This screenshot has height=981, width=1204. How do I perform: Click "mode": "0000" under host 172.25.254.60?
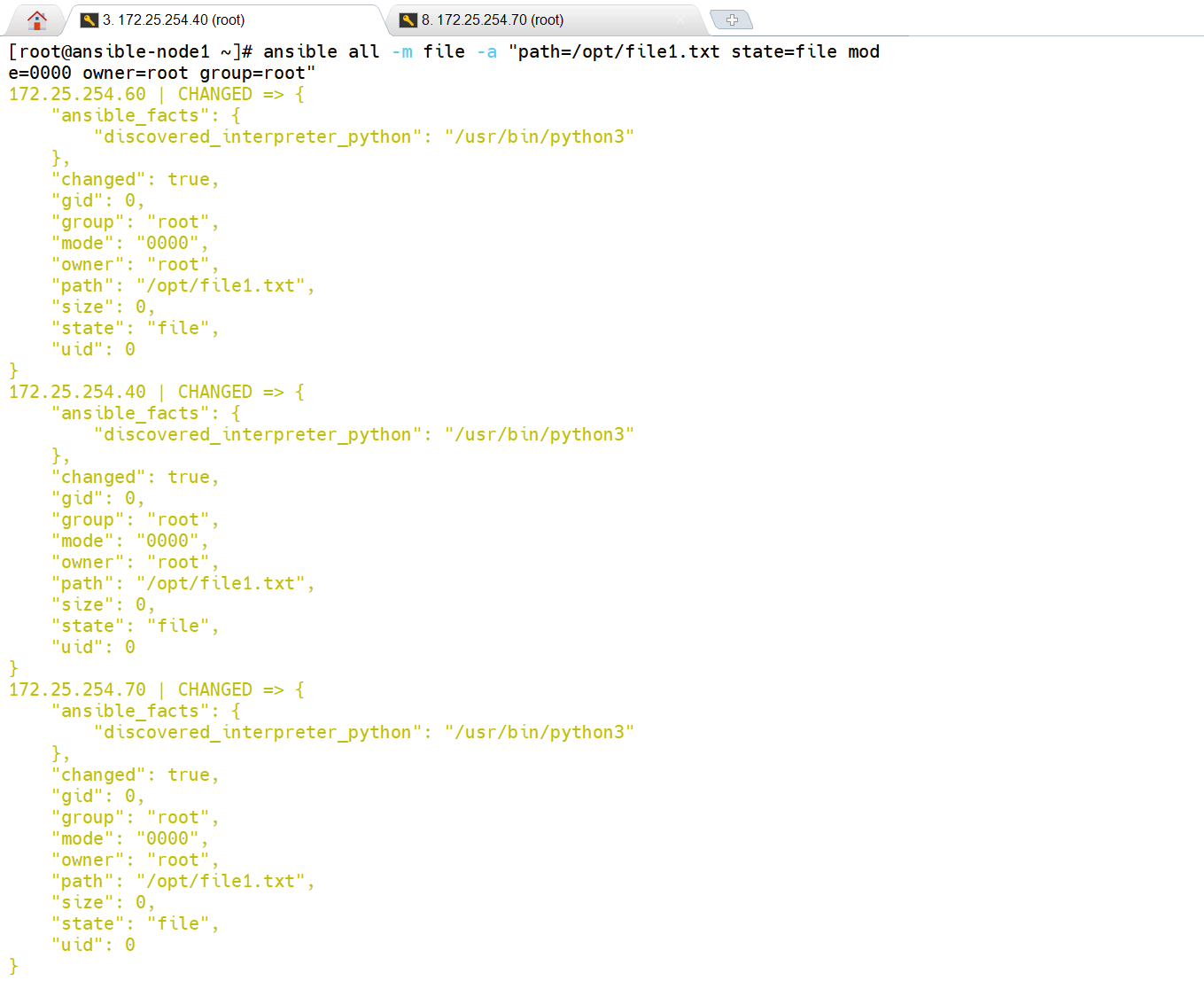129,243
